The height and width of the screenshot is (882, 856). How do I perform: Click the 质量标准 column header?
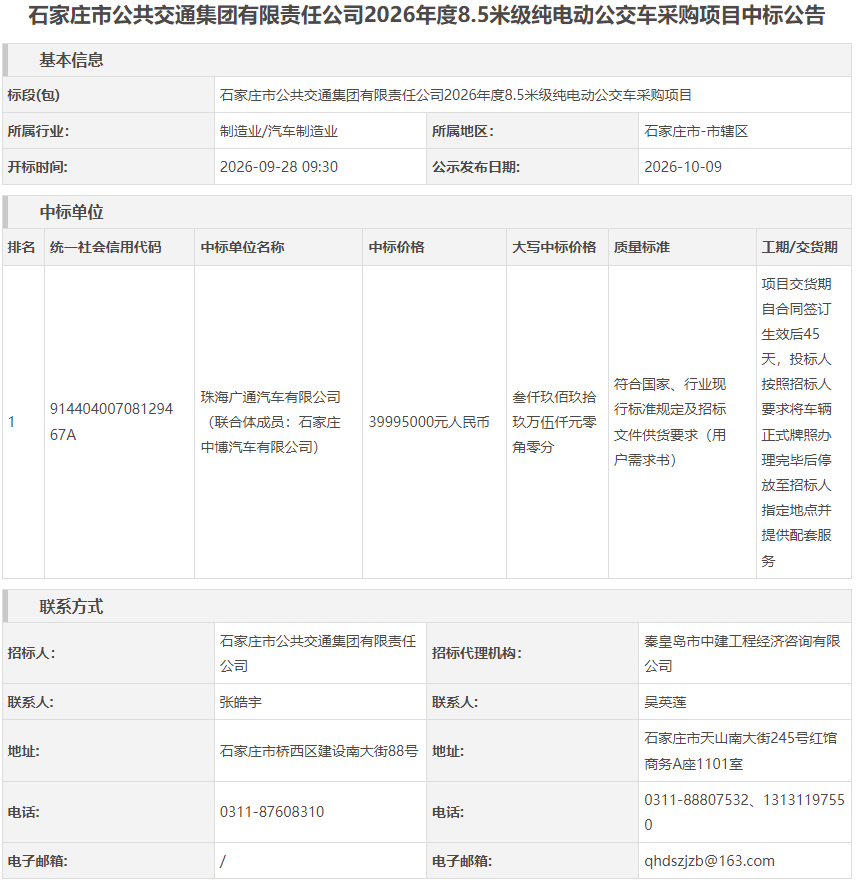642,247
